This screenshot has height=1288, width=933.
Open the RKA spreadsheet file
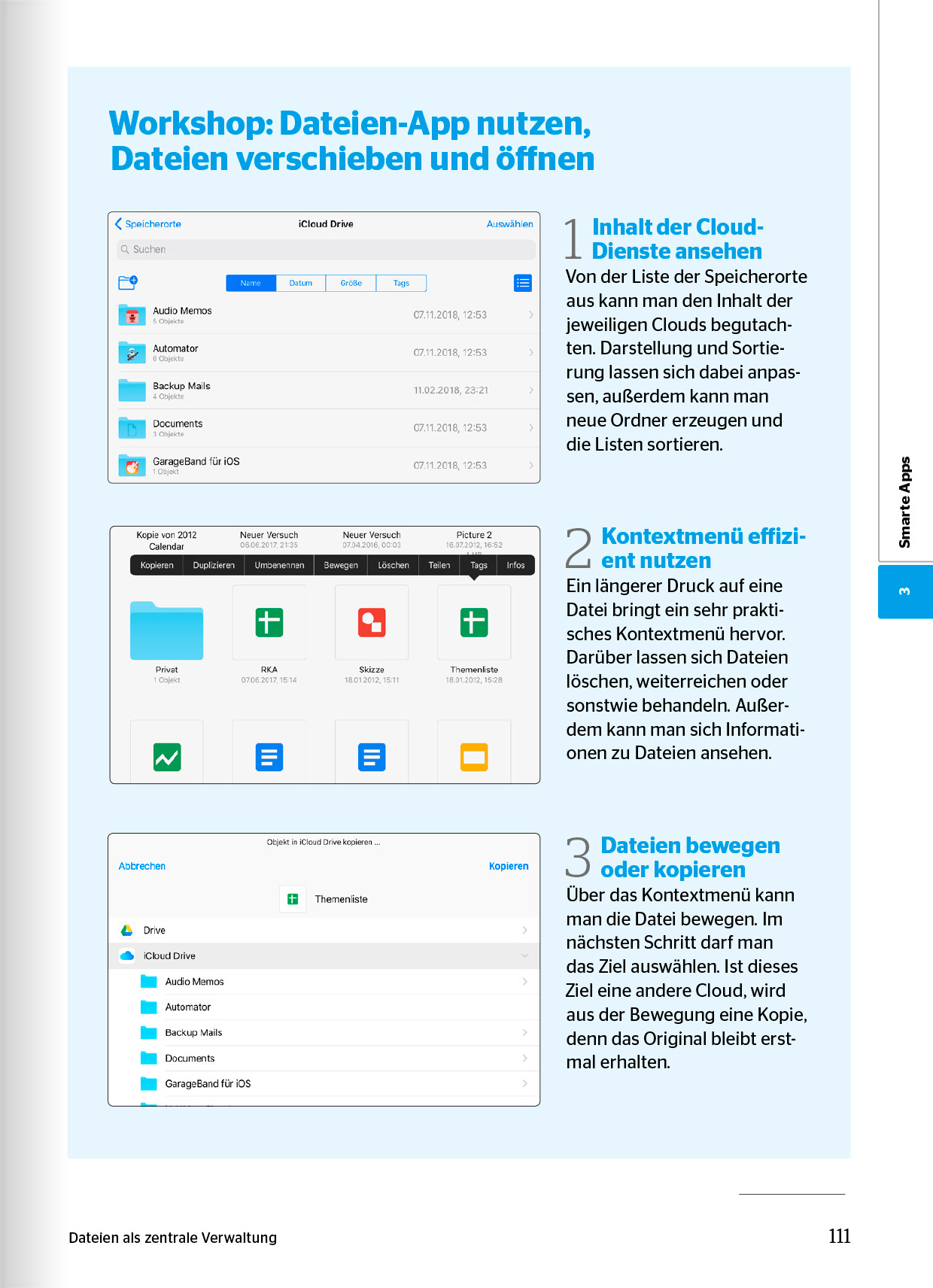(269, 622)
